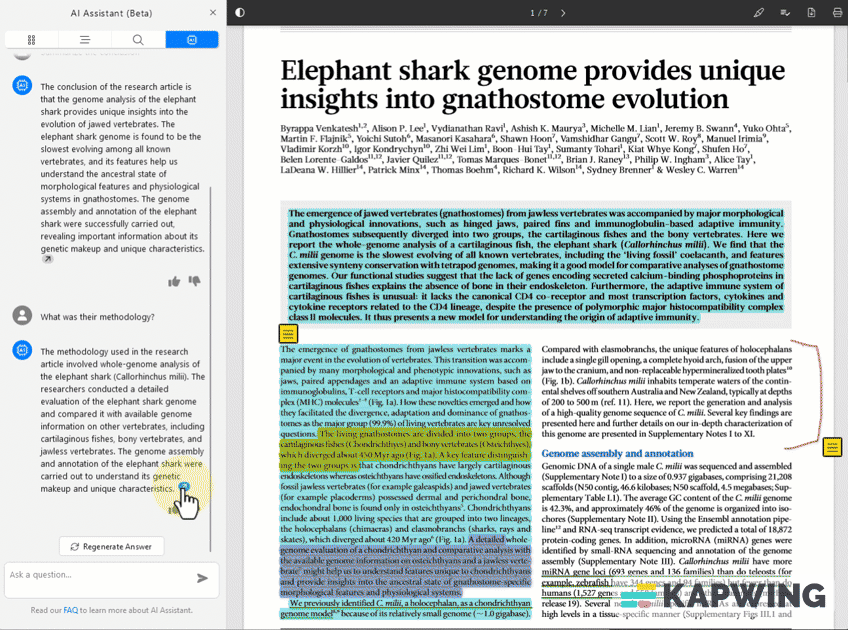The height and width of the screenshot is (630, 848).
Task: Click the page number indicator 1 / 7
Action: click(x=538, y=13)
